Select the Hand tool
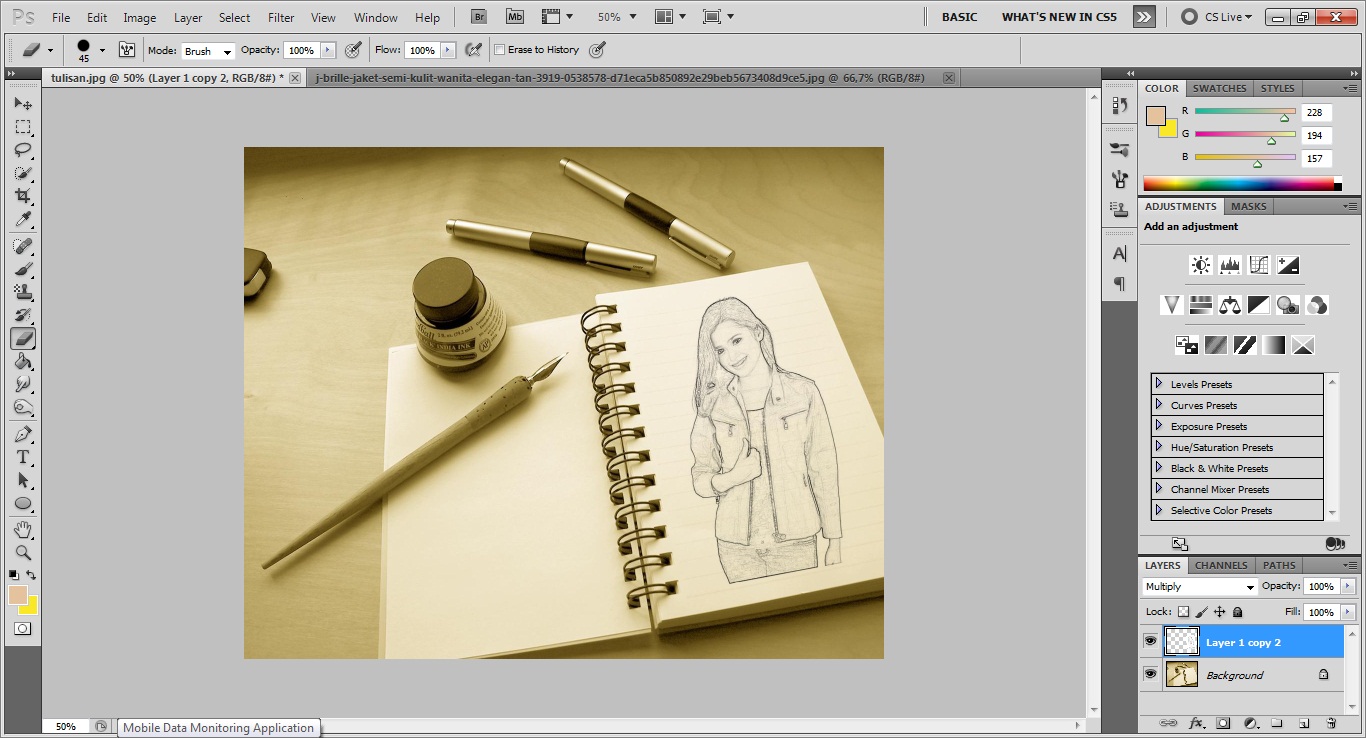 (x=23, y=529)
